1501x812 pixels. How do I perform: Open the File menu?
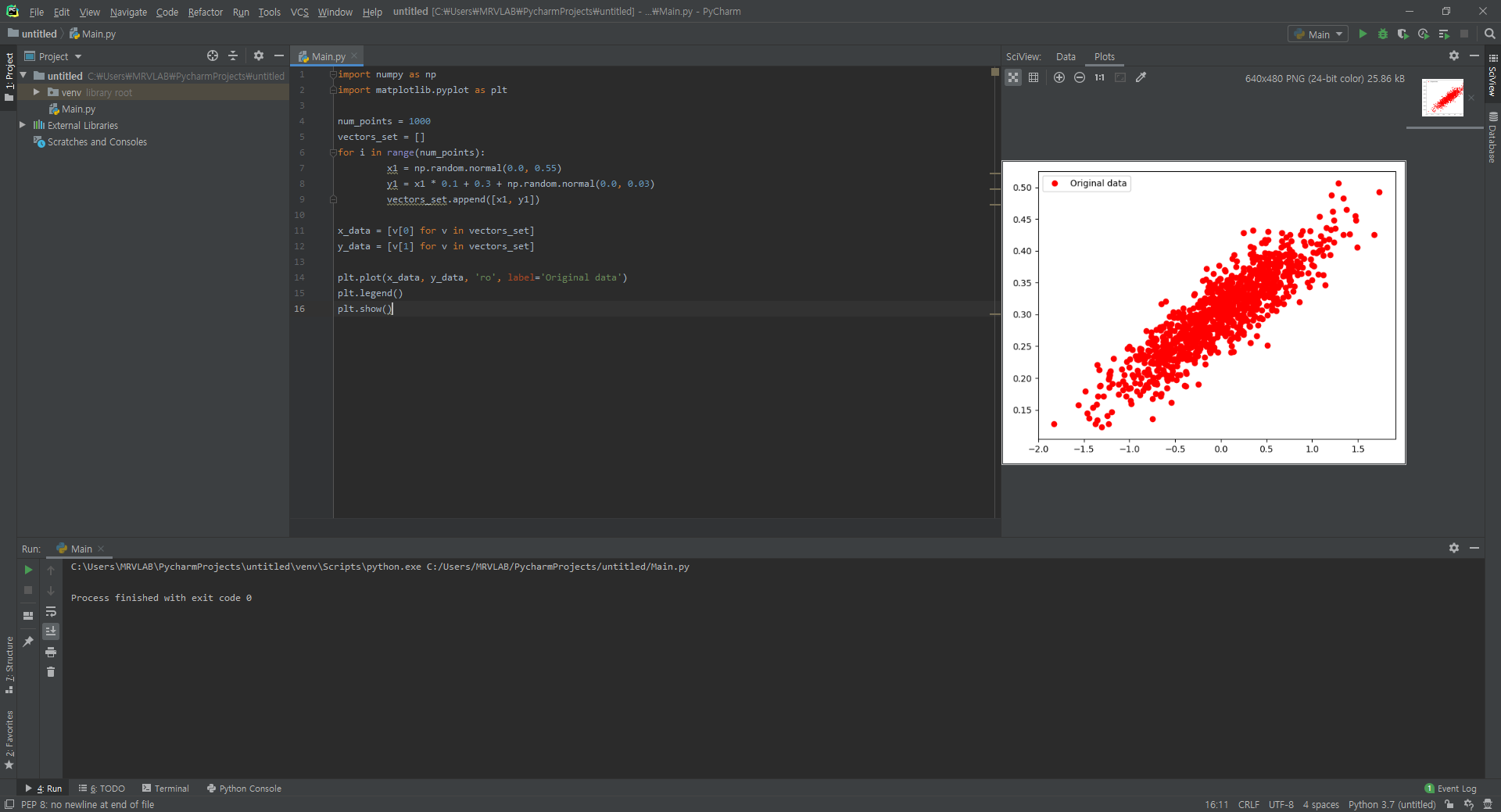36,12
